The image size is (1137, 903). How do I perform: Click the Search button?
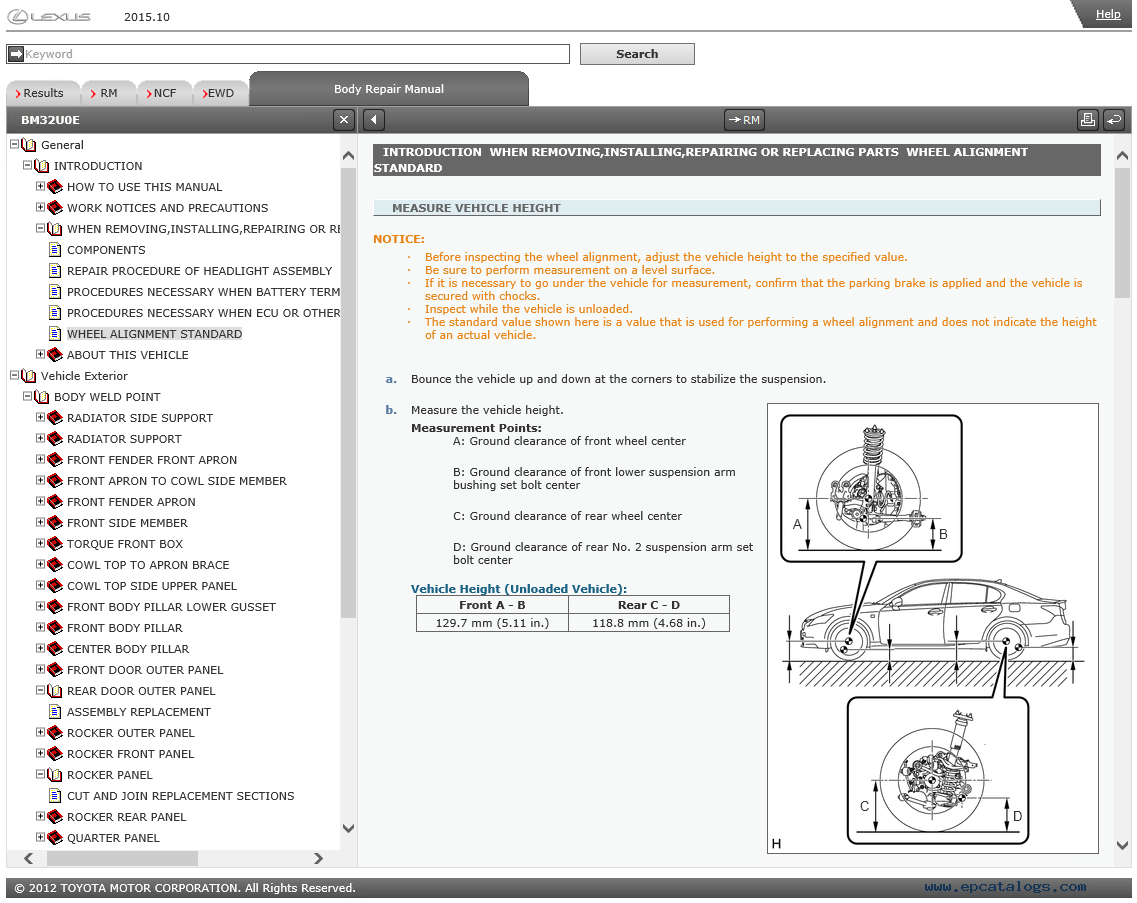point(637,54)
